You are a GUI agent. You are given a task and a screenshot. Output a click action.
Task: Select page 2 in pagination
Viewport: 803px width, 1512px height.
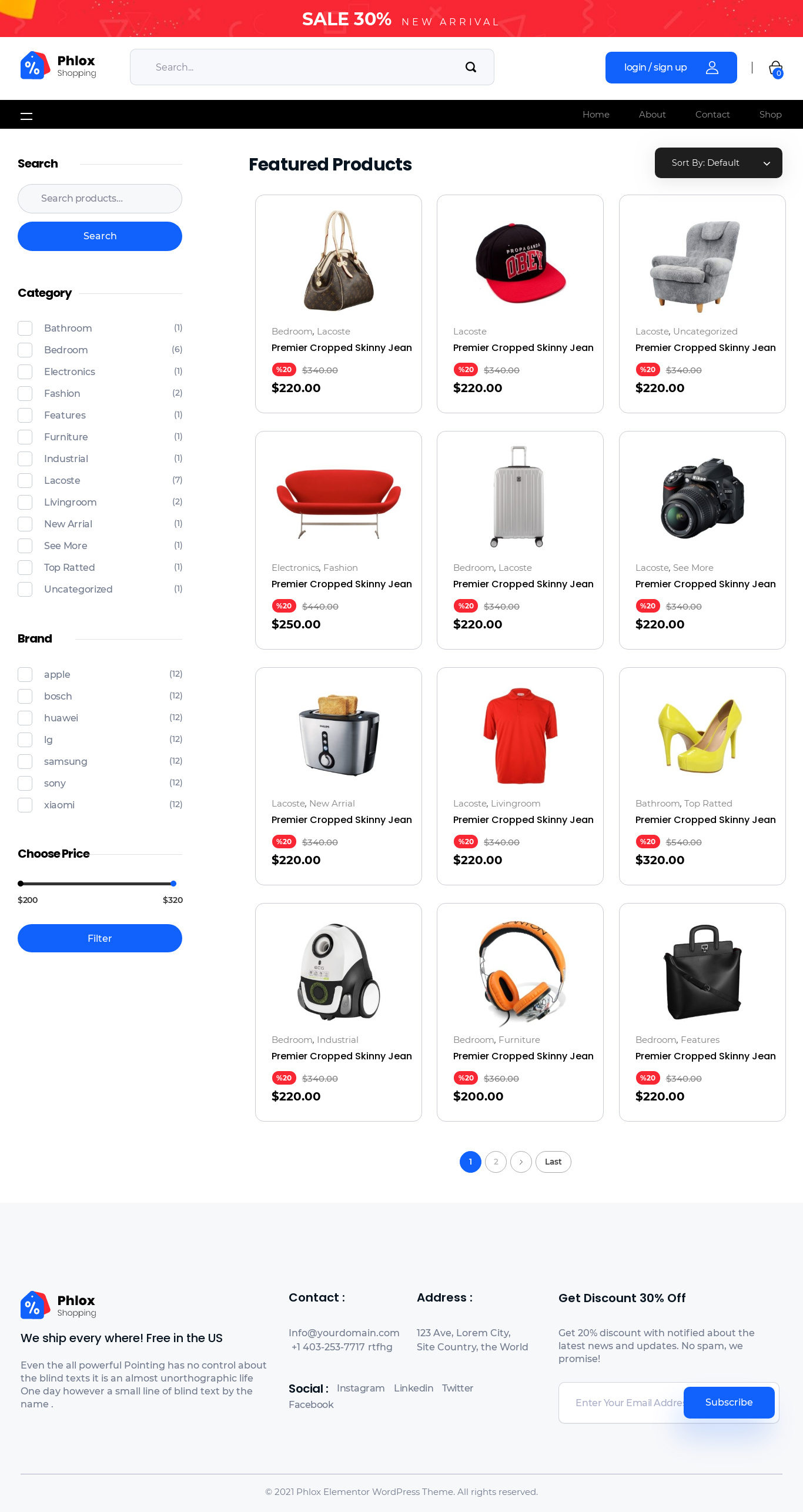coord(496,1162)
